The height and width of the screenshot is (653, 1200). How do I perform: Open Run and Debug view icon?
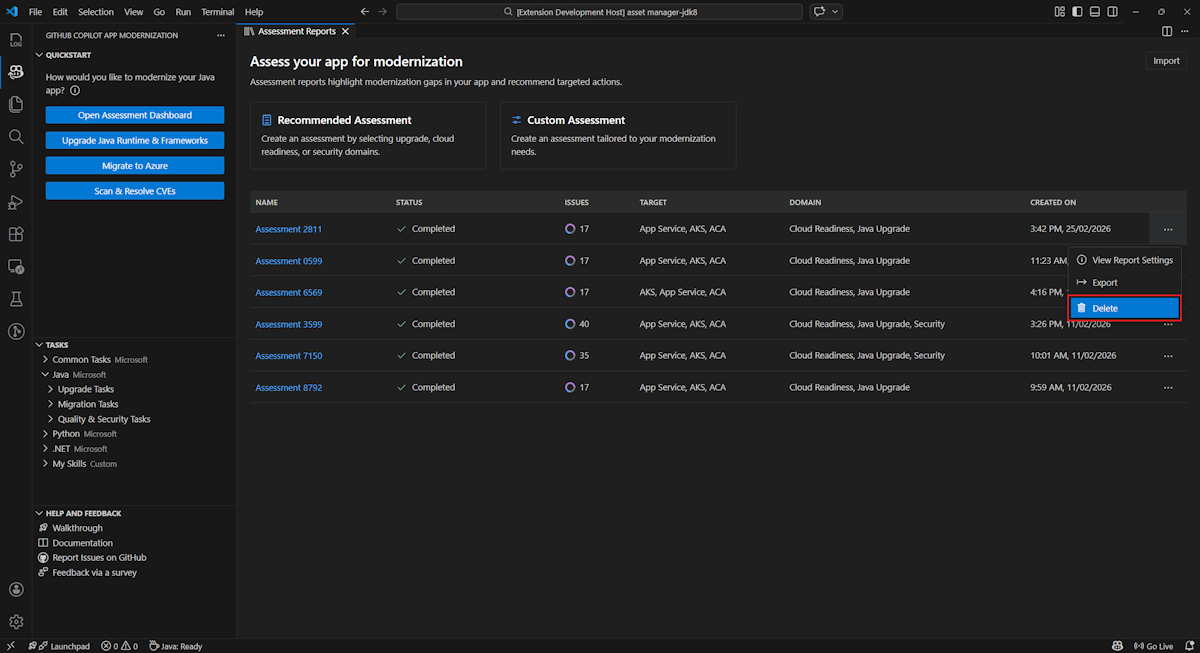(x=15, y=202)
